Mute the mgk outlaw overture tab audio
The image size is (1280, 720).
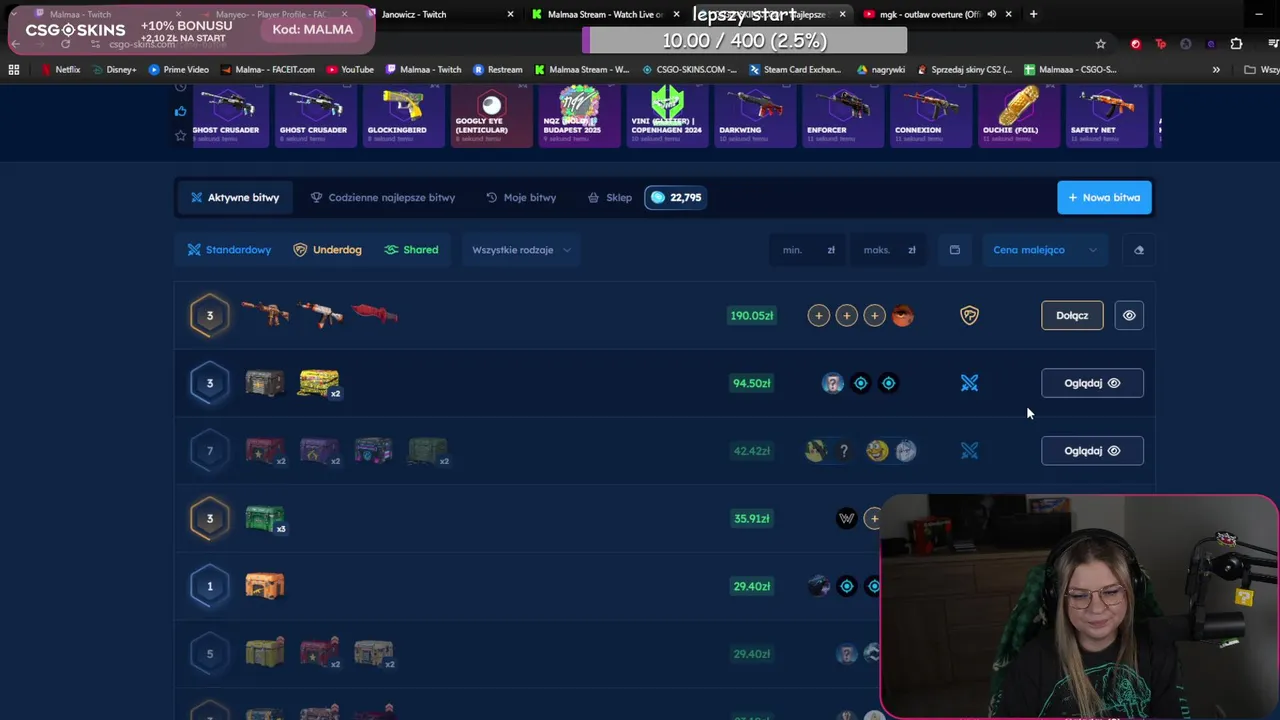(x=992, y=14)
